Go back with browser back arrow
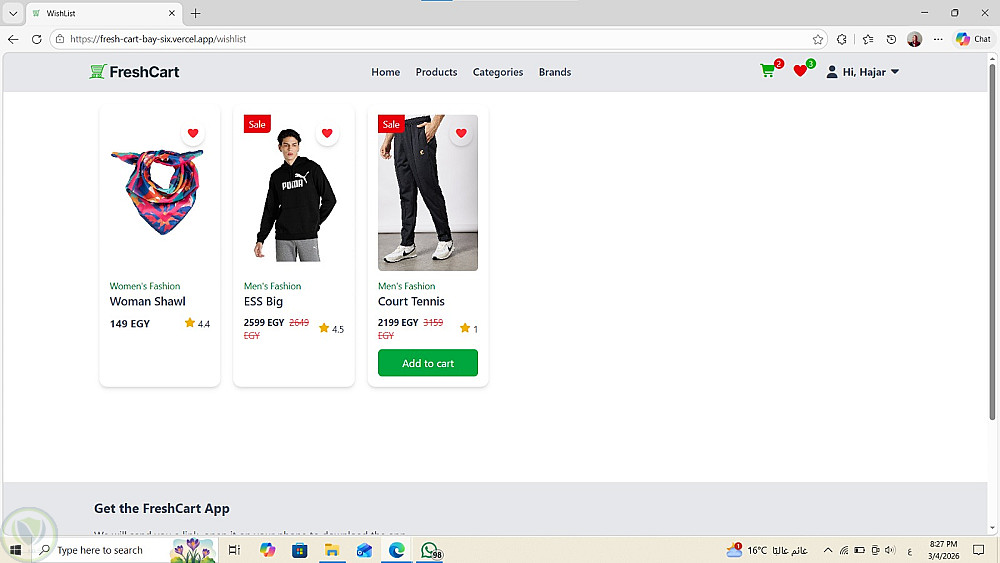Image resolution: width=1000 pixels, height=563 pixels. 13,39
